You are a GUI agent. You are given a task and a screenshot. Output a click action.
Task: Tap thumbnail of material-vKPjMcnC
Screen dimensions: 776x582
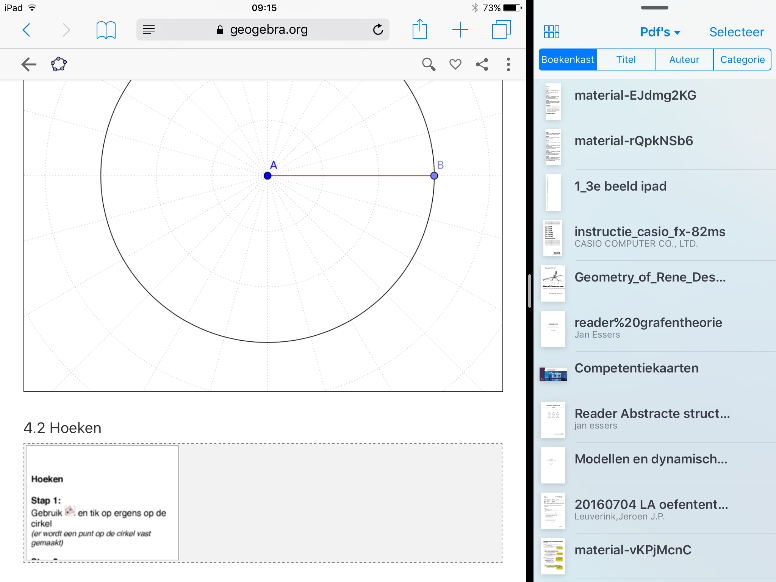553,556
